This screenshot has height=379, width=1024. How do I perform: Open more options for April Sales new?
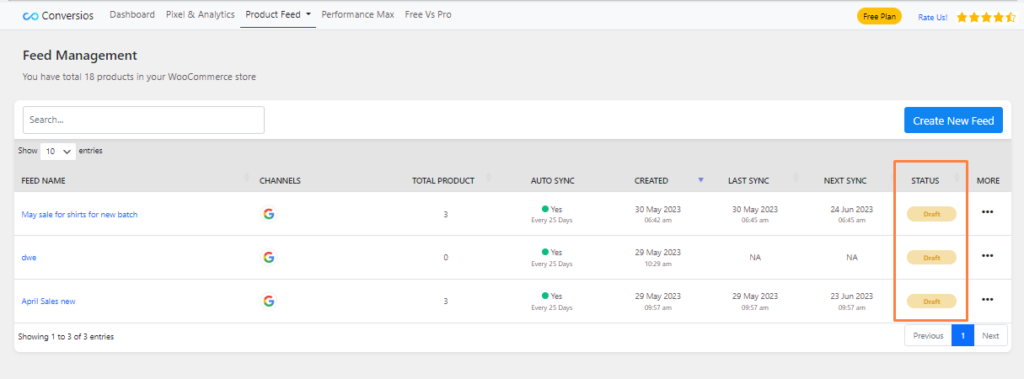click(x=987, y=300)
